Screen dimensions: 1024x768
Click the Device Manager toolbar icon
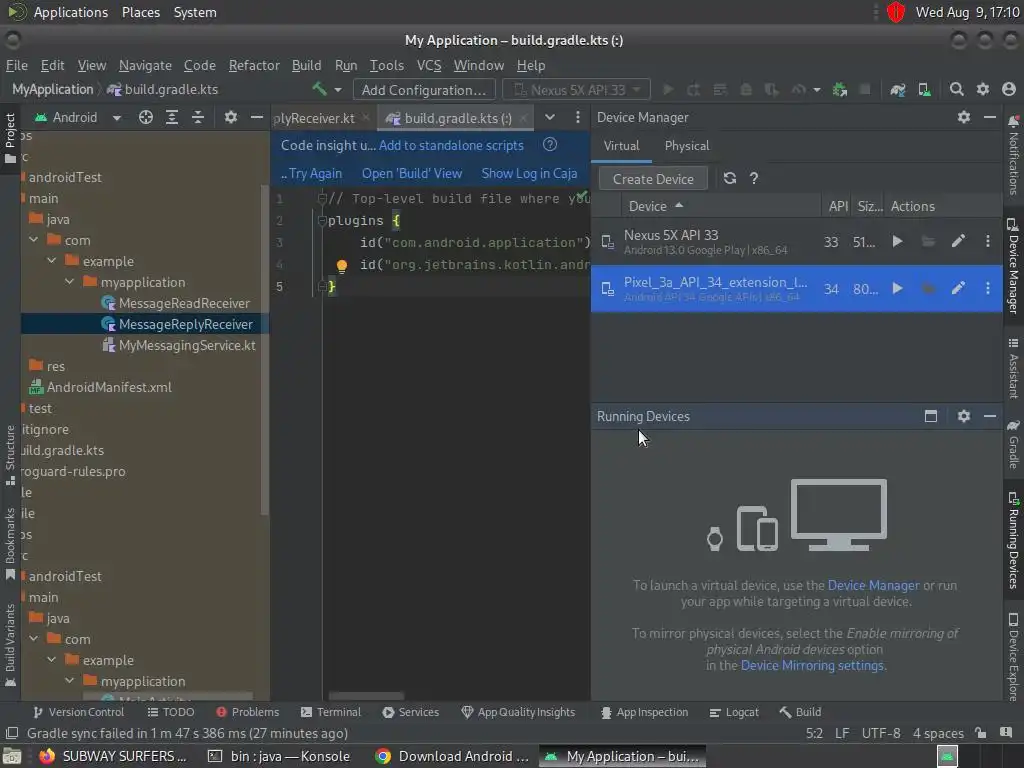click(x=925, y=89)
